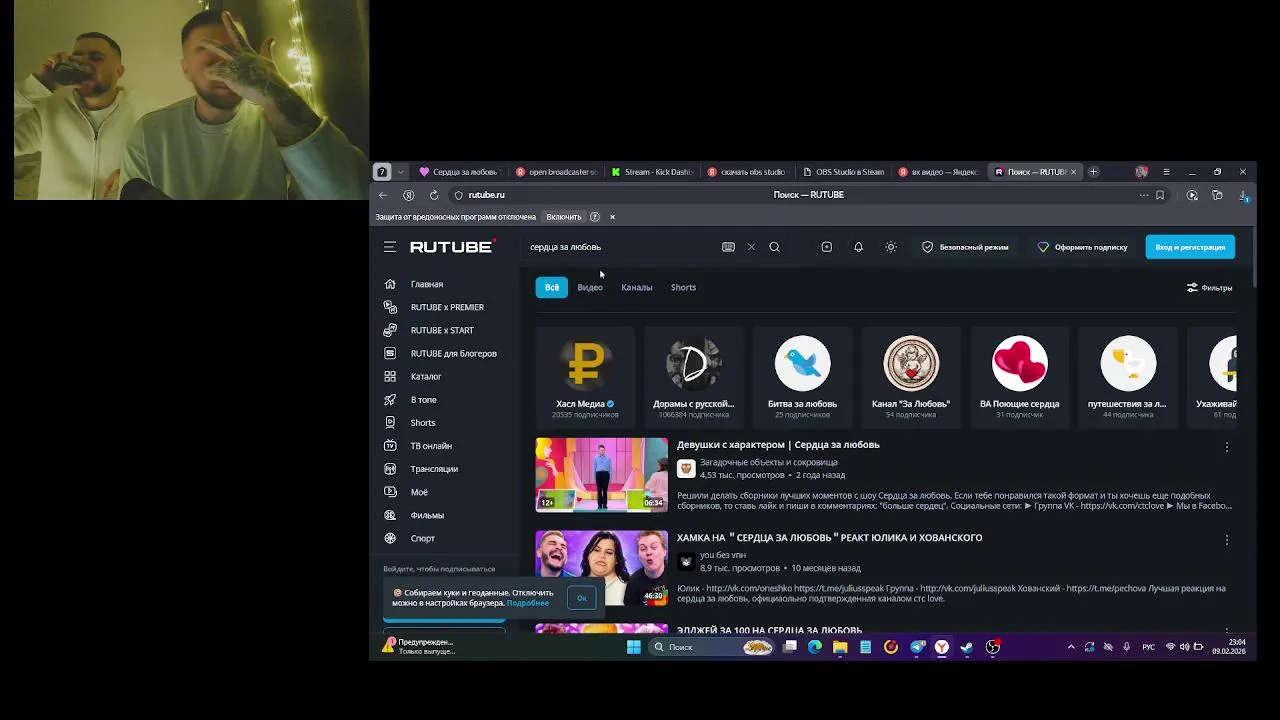Bookmark the page with the bookmark icon

1160,195
